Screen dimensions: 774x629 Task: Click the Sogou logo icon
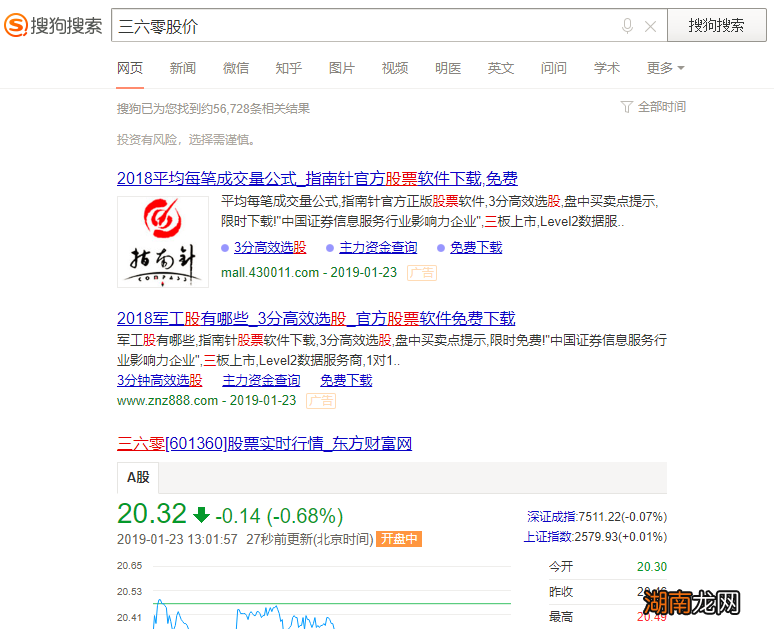(x=16, y=25)
